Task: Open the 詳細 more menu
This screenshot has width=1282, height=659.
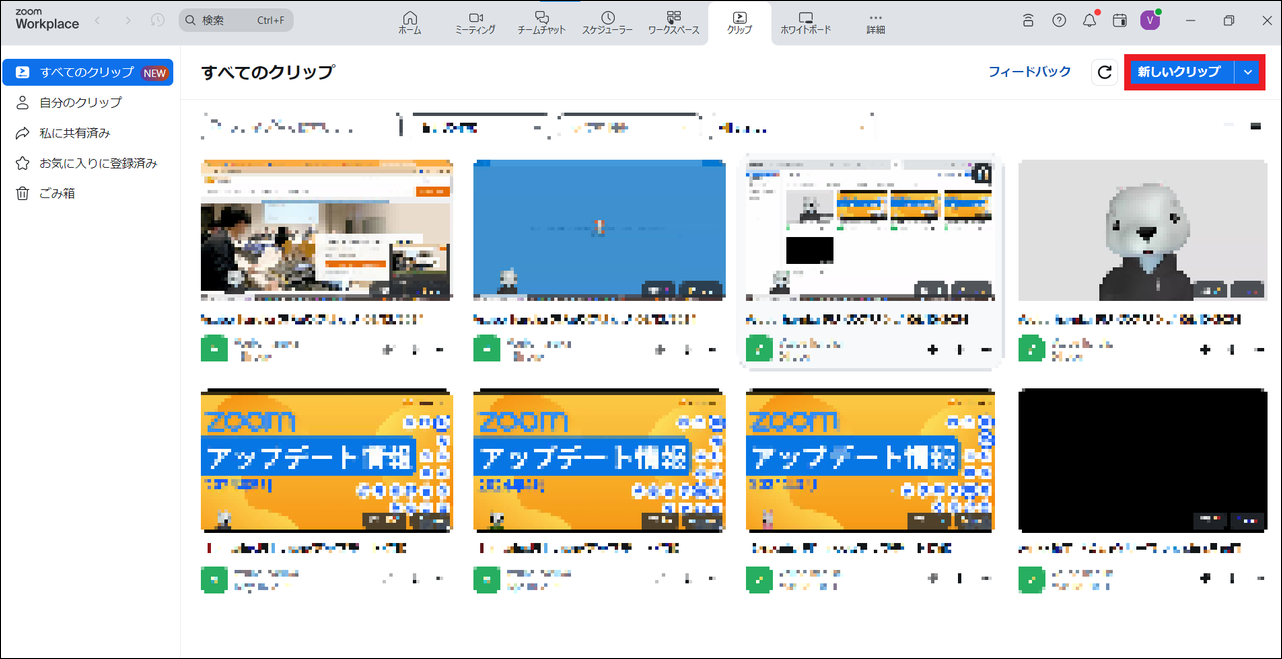Action: (875, 22)
